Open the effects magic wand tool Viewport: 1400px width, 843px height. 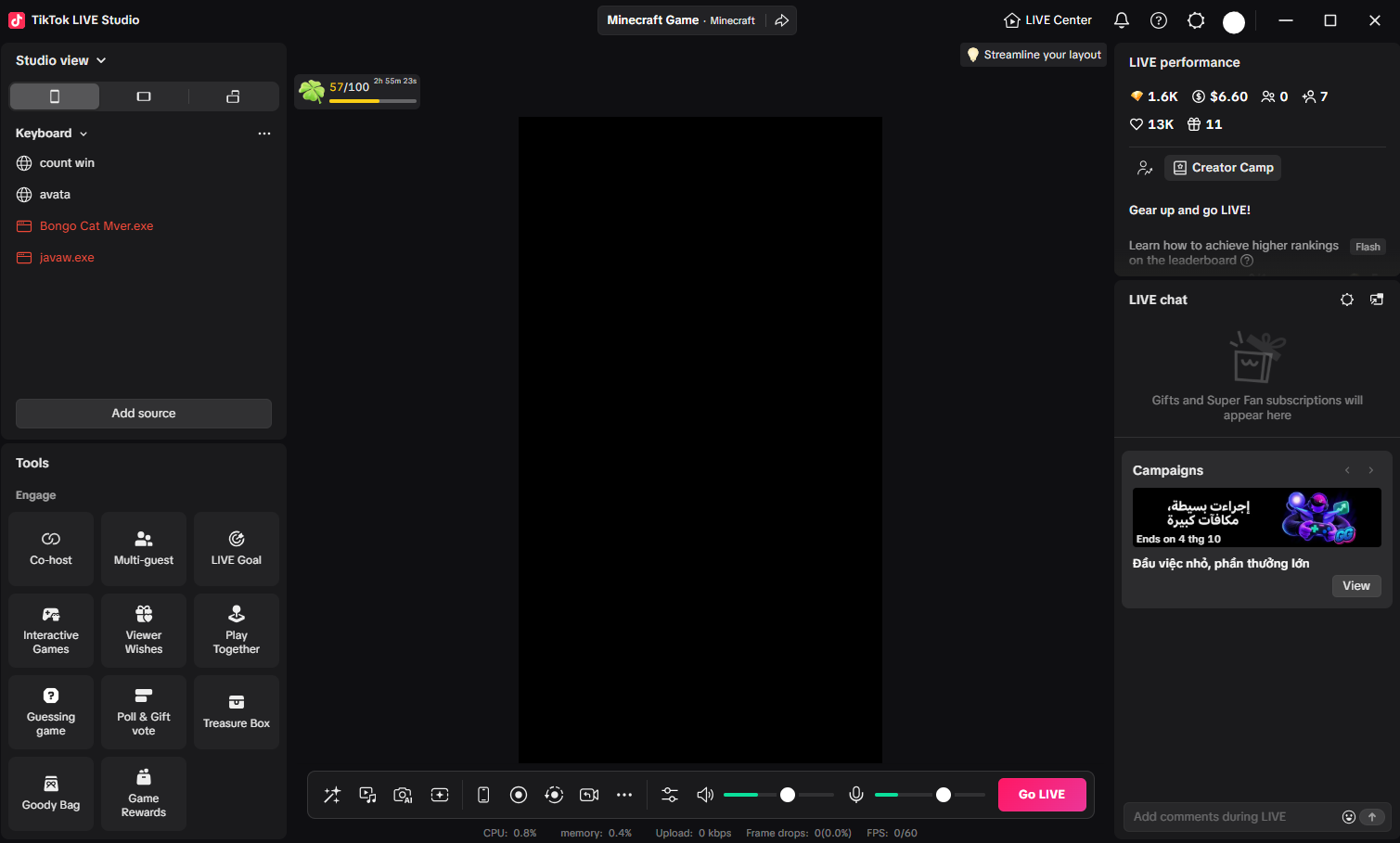tap(332, 795)
